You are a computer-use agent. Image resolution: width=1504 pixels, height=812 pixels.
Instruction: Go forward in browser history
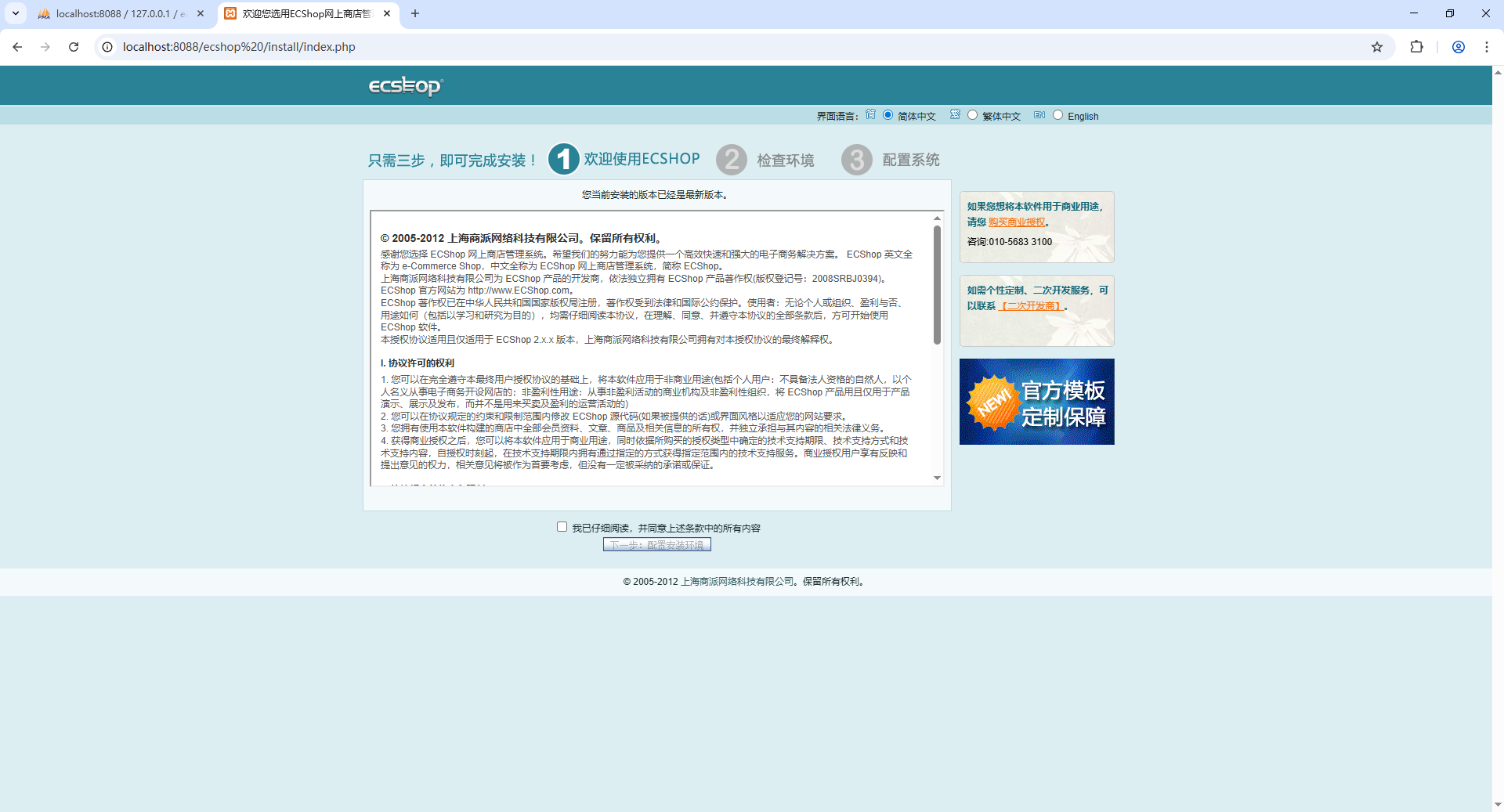(45, 47)
